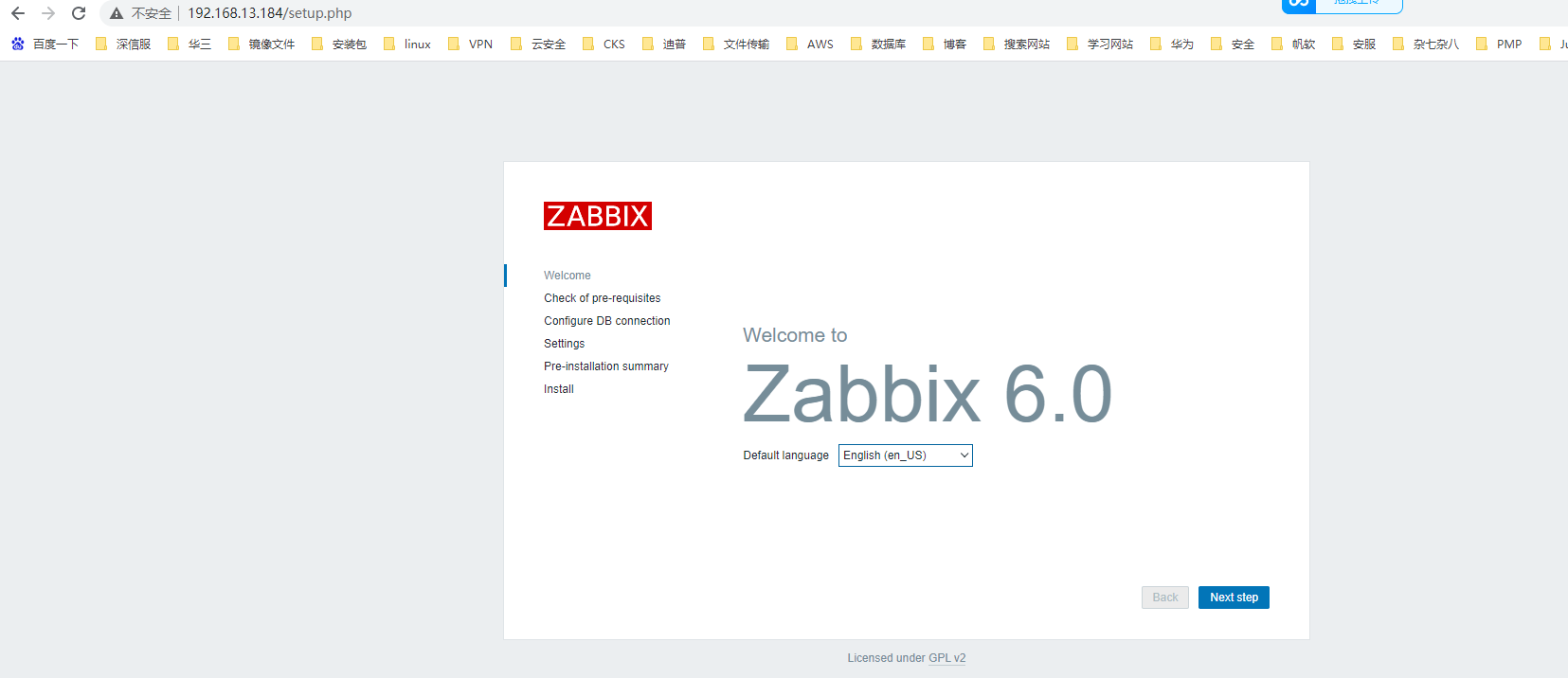Select Pre-installation summary step
The image size is (1568, 678).
click(606, 366)
